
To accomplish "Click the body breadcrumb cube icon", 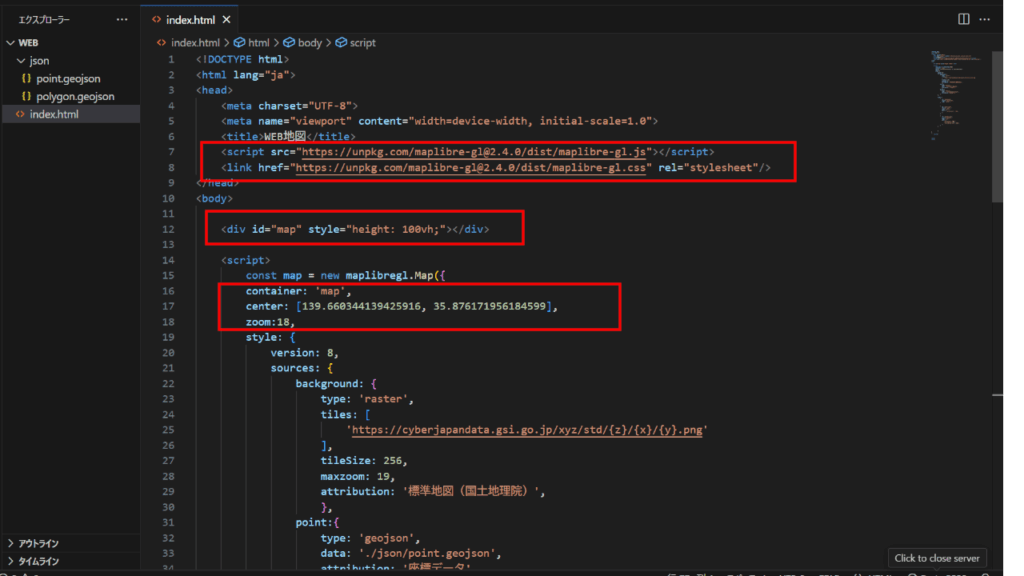I will click(289, 43).
